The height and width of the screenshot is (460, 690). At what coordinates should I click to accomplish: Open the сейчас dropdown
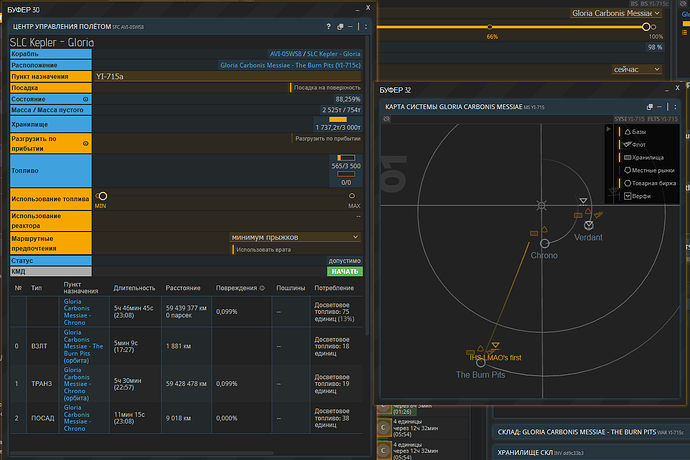point(636,70)
